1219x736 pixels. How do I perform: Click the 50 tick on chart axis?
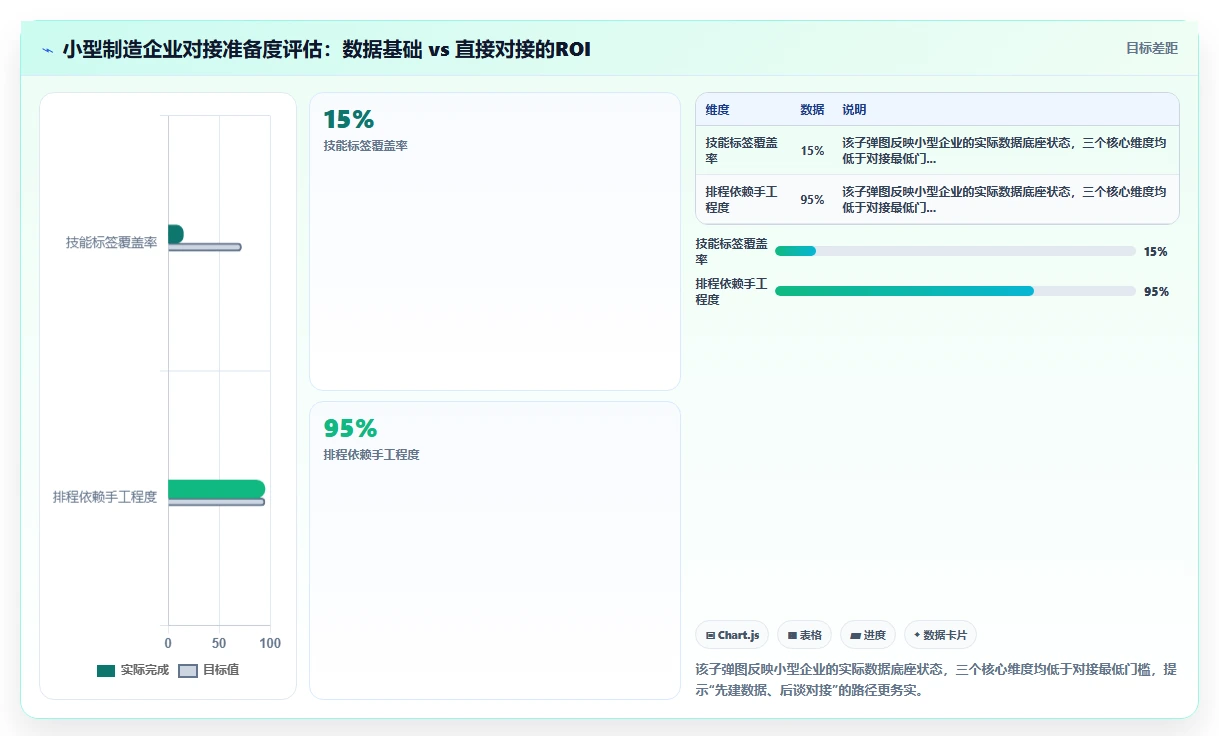[x=219, y=643]
